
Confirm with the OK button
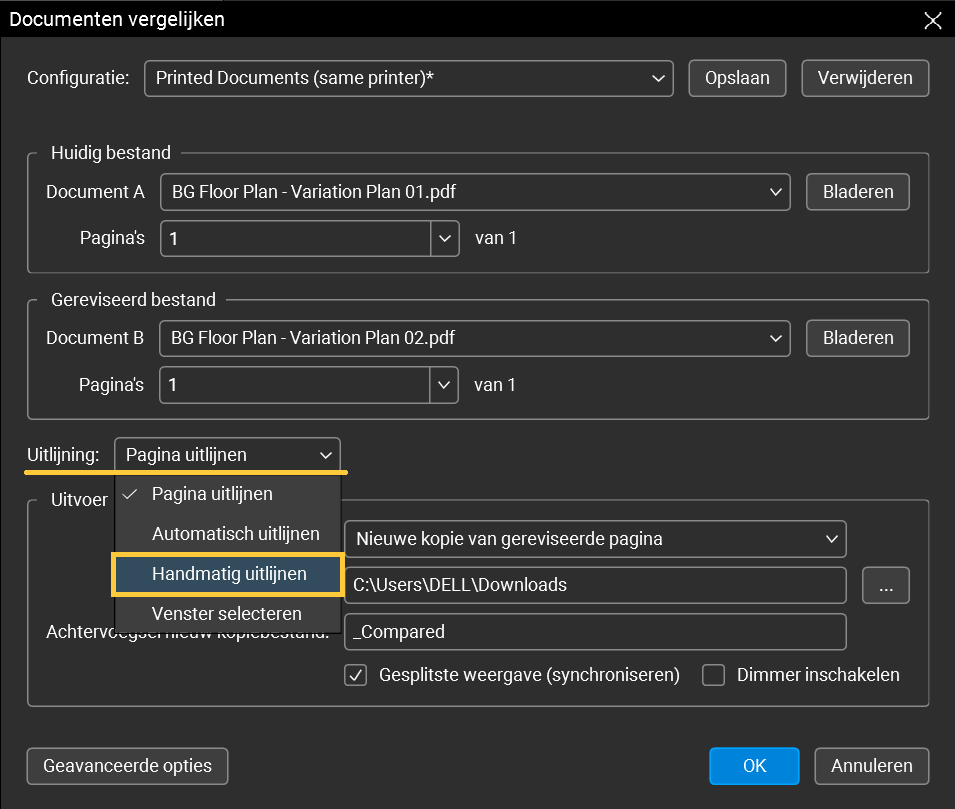pyautogui.click(x=754, y=766)
